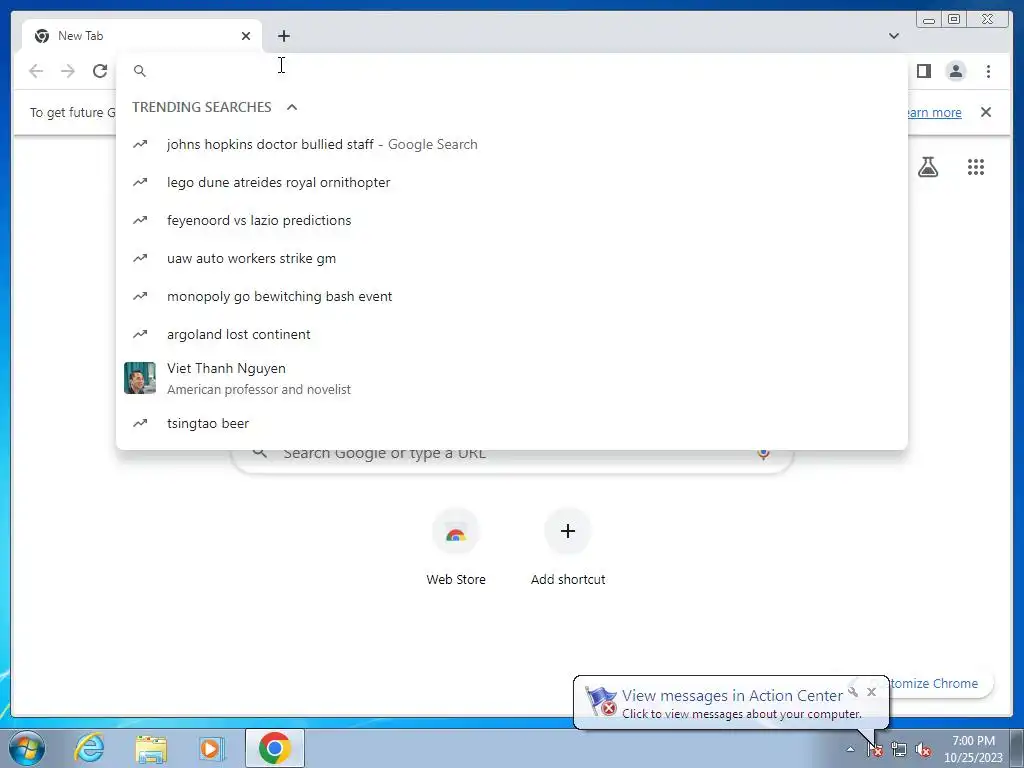Close the Action Center notification balloon
The height and width of the screenshot is (768, 1024).
click(x=871, y=692)
